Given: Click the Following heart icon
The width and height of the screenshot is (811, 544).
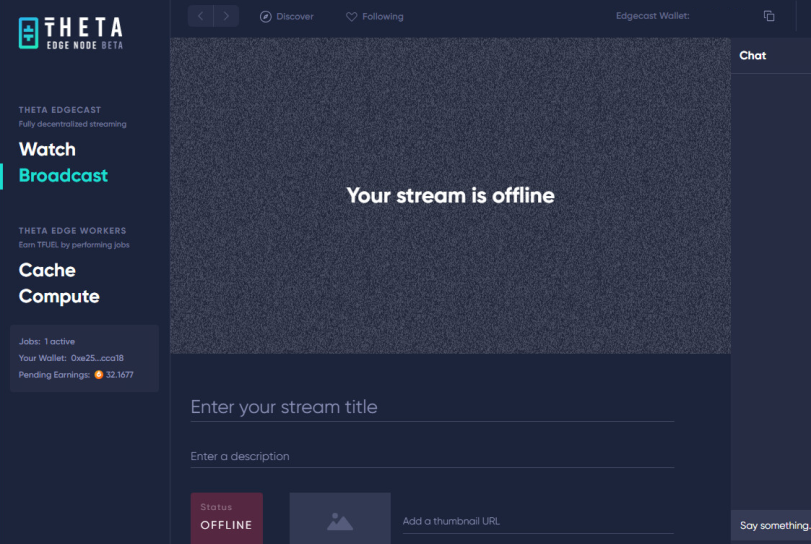Looking at the screenshot, I should tap(352, 17).
